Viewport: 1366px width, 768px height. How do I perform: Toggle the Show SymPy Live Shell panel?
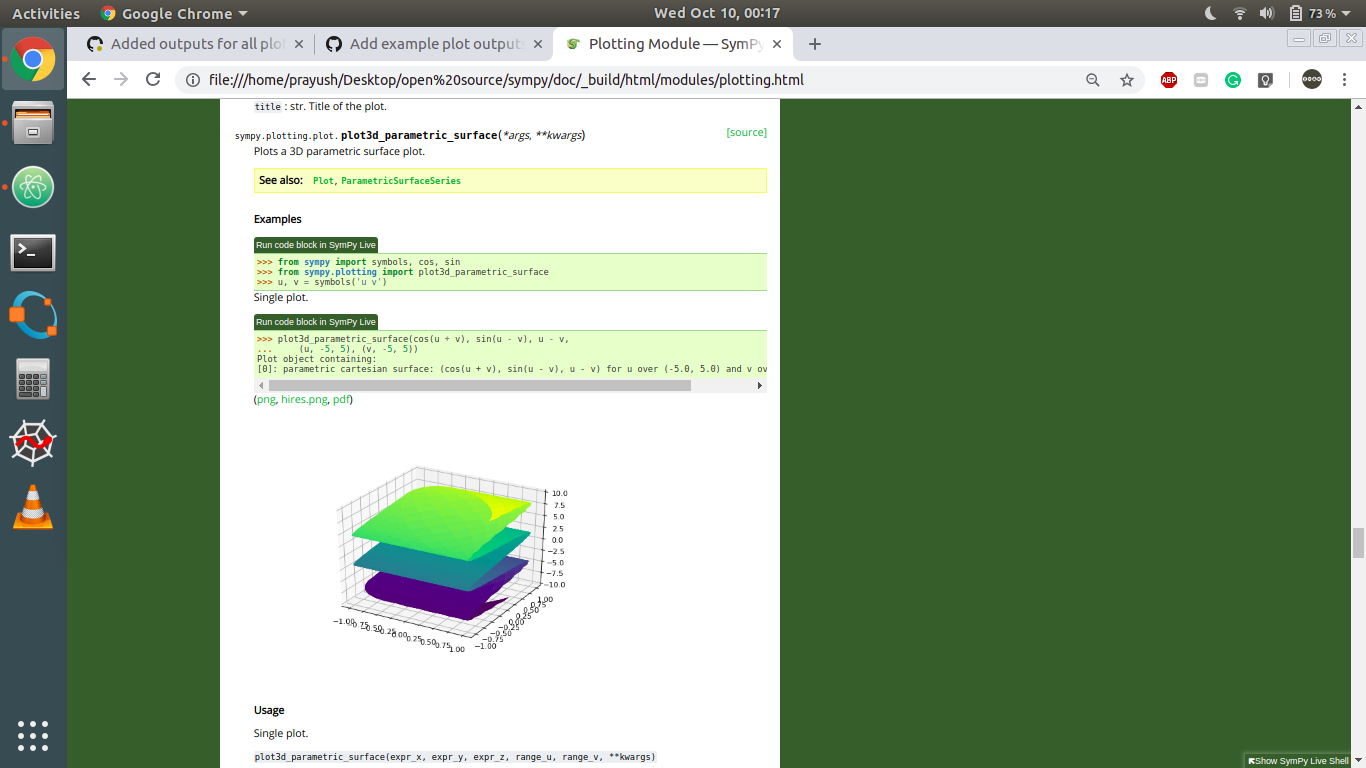pyautogui.click(x=1300, y=759)
